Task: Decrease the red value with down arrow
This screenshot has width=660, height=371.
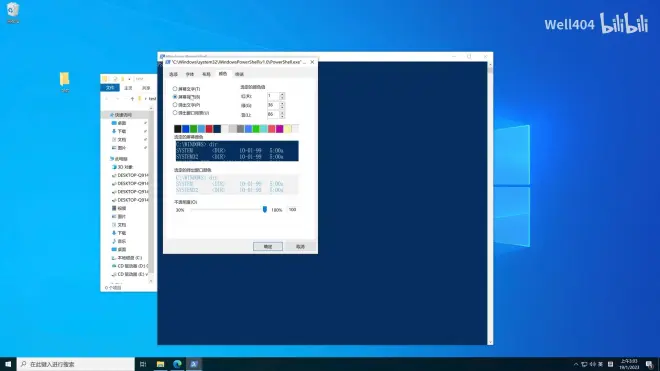Action: 282,98
